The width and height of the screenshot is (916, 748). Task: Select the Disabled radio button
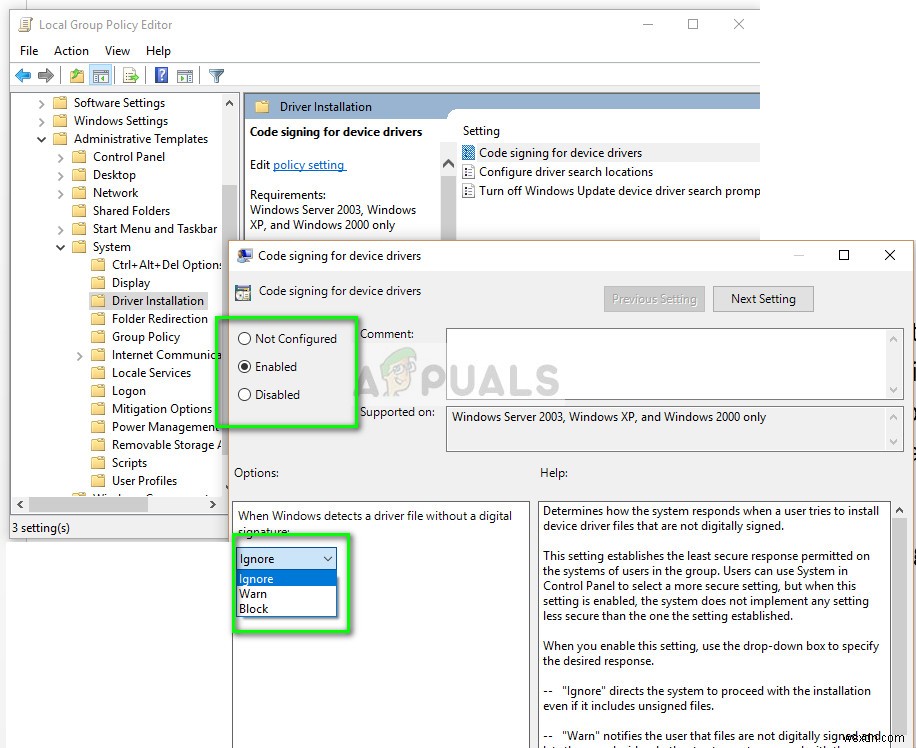[x=244, y=394]
